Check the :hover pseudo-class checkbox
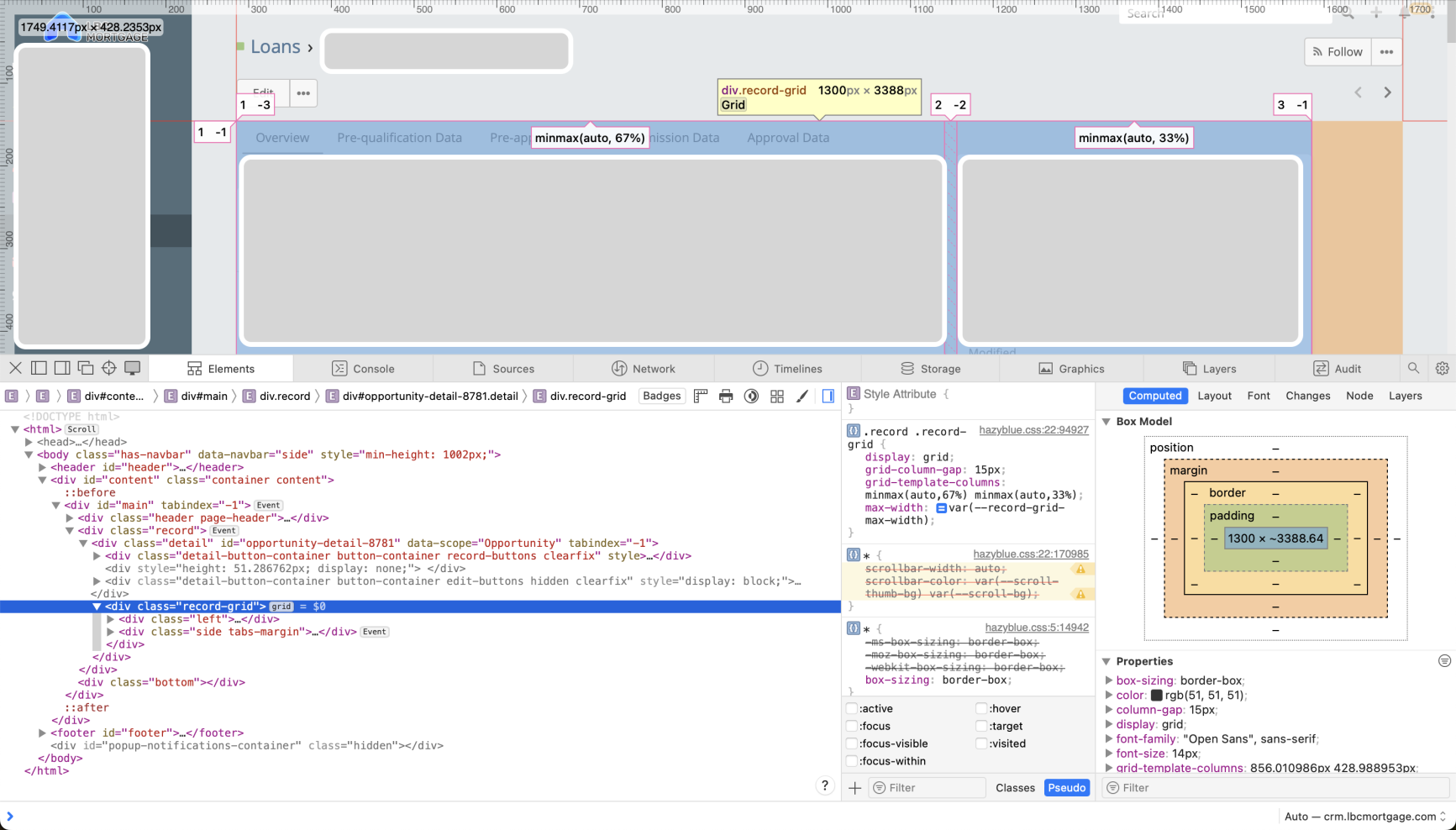Viewport: 1456px width, 830px height. 980,708
